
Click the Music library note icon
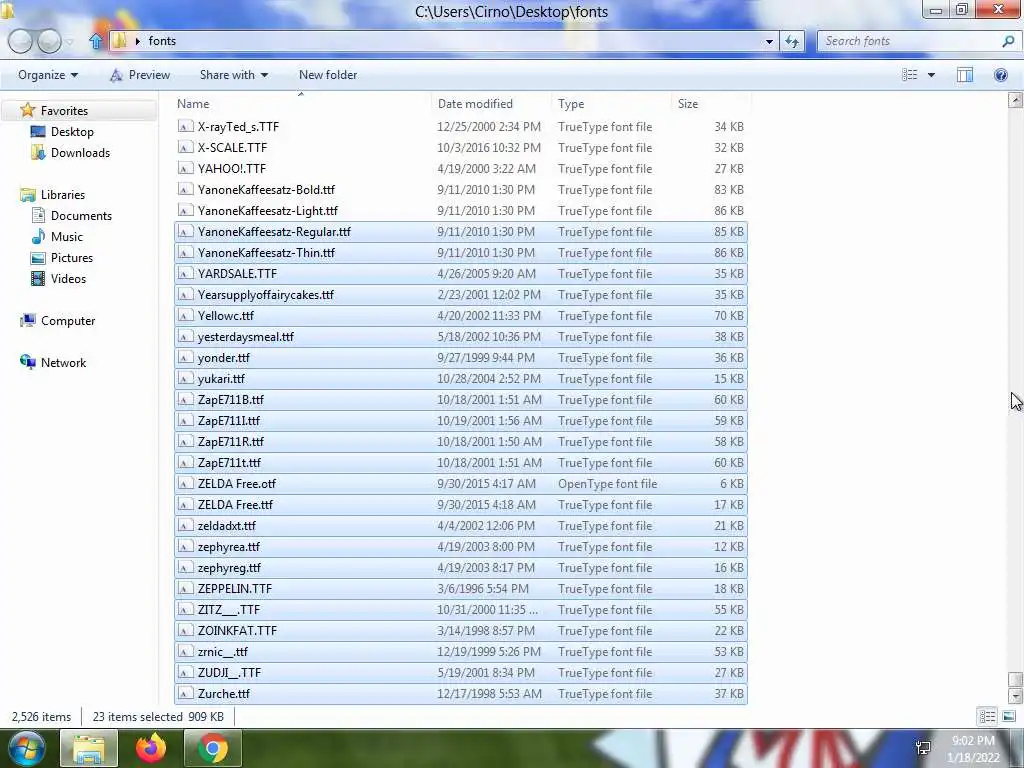(x=39, y=236)
